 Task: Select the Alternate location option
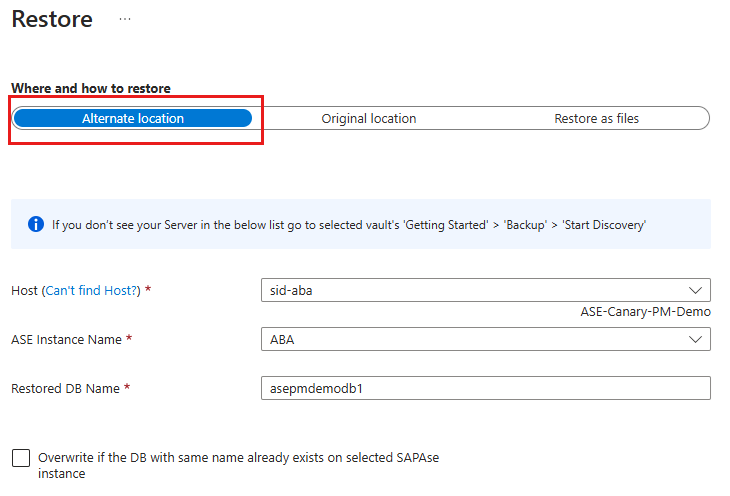click(133, 118)
